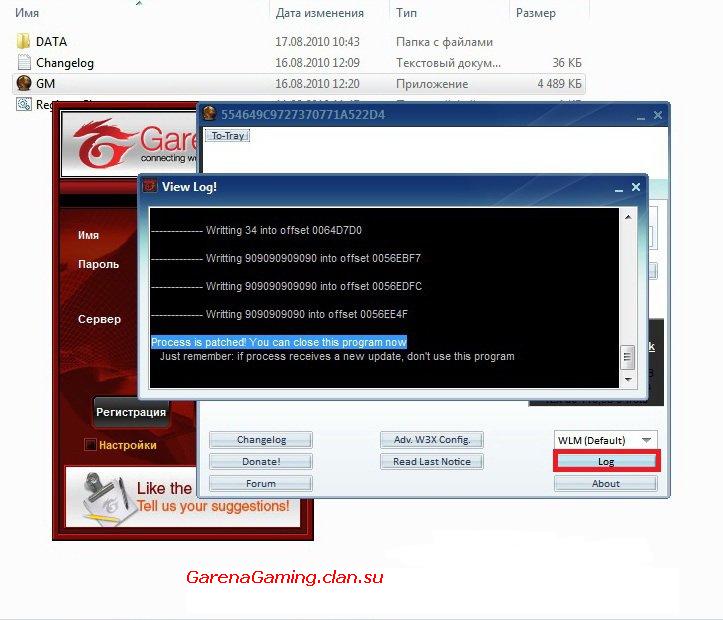
Task: Minimize the GM patcher window
Action: (x=641, y=117)
